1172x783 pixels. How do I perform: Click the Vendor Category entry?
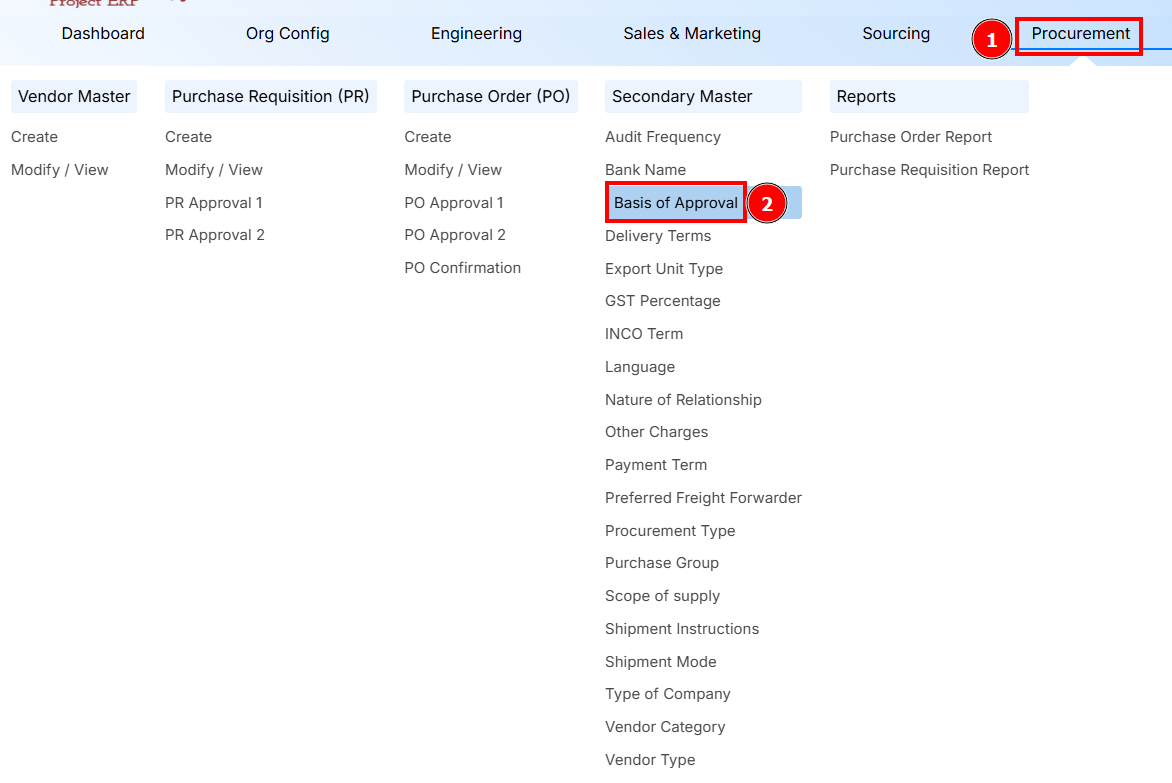point(665,727)
